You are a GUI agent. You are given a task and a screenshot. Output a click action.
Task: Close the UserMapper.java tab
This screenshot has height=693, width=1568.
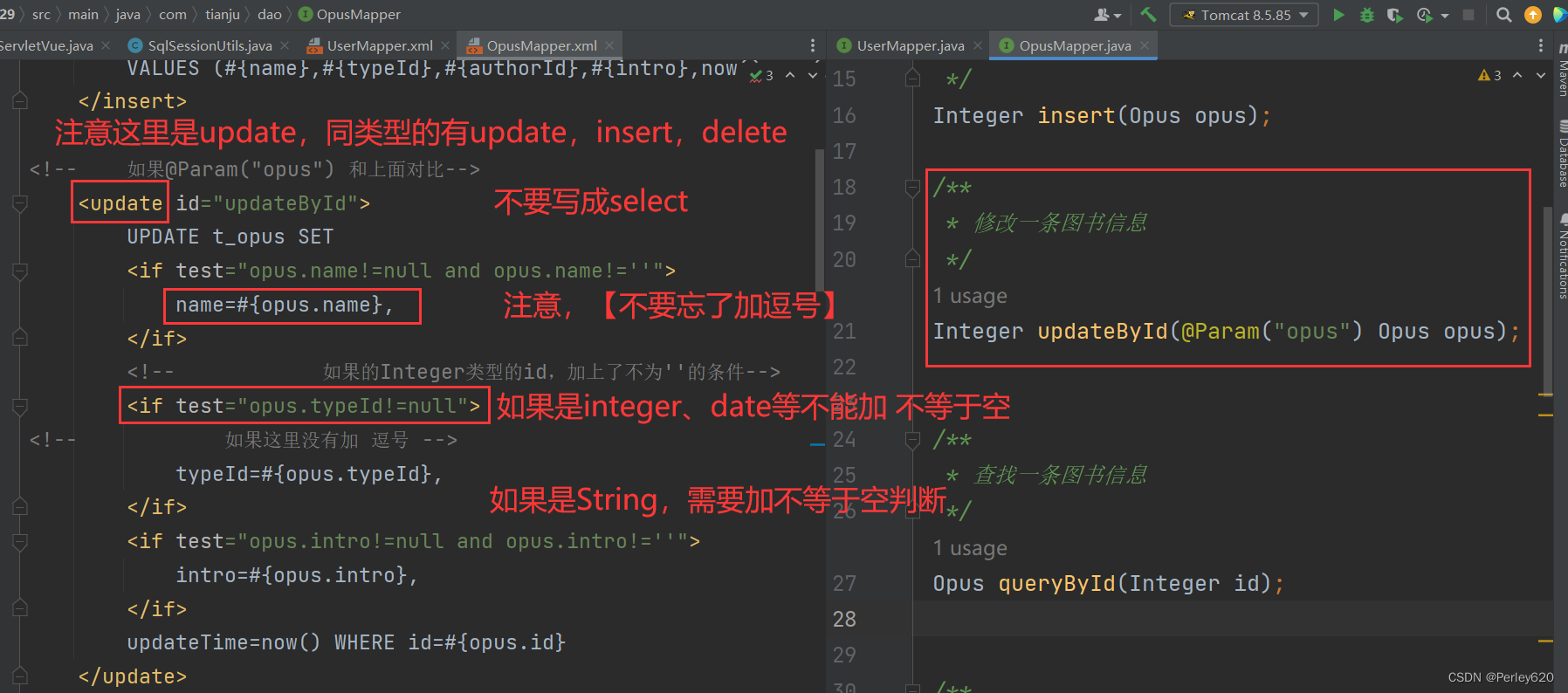(x=977, y=45)
